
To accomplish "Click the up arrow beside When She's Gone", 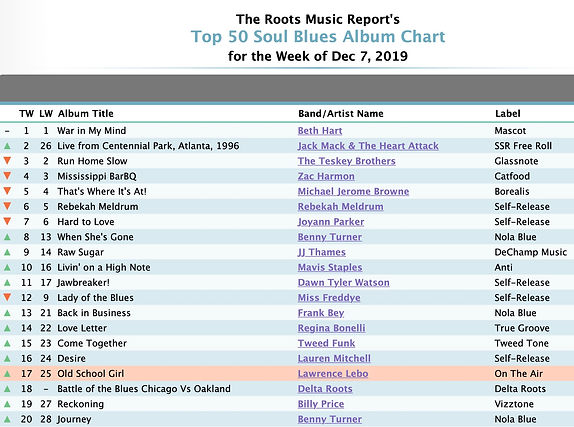I will tap(7, 237).
